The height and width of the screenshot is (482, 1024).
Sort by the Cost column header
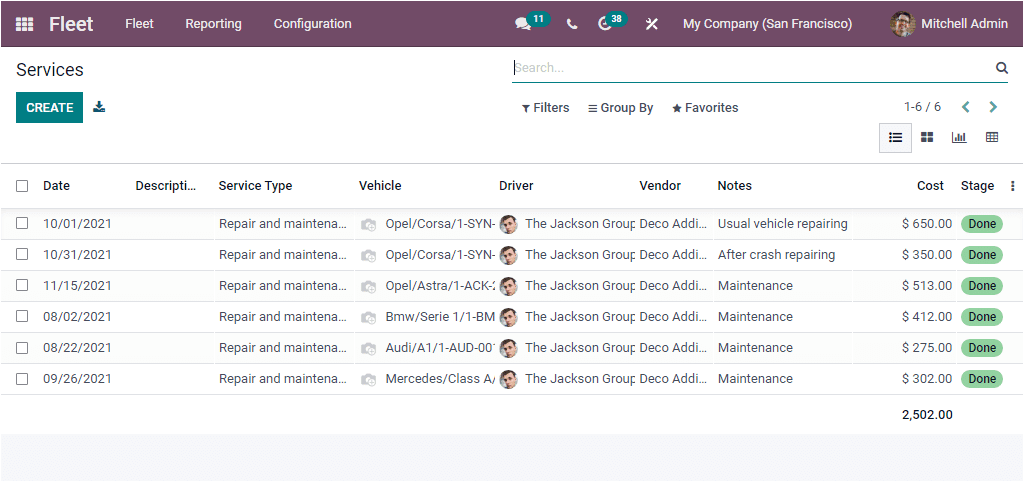coord(930,186)
